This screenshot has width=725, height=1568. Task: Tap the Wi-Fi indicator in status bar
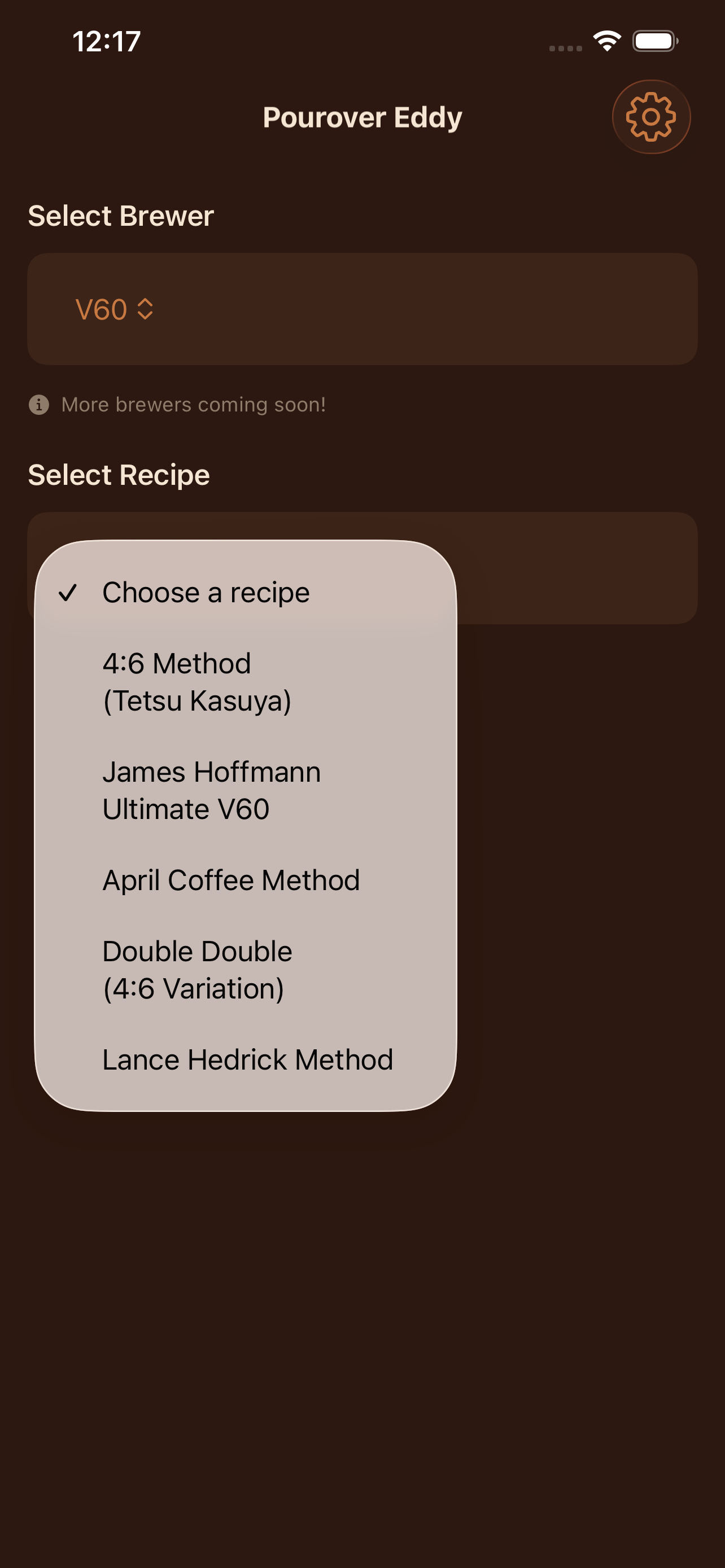click(606, 40)
